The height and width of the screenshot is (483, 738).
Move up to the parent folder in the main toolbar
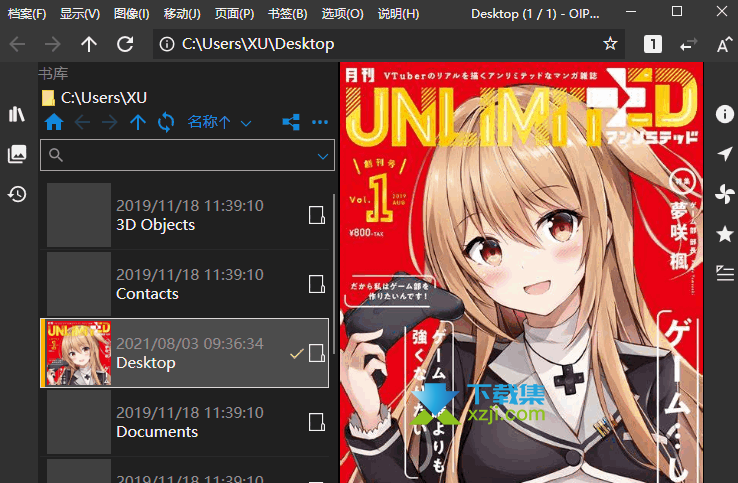88,45
